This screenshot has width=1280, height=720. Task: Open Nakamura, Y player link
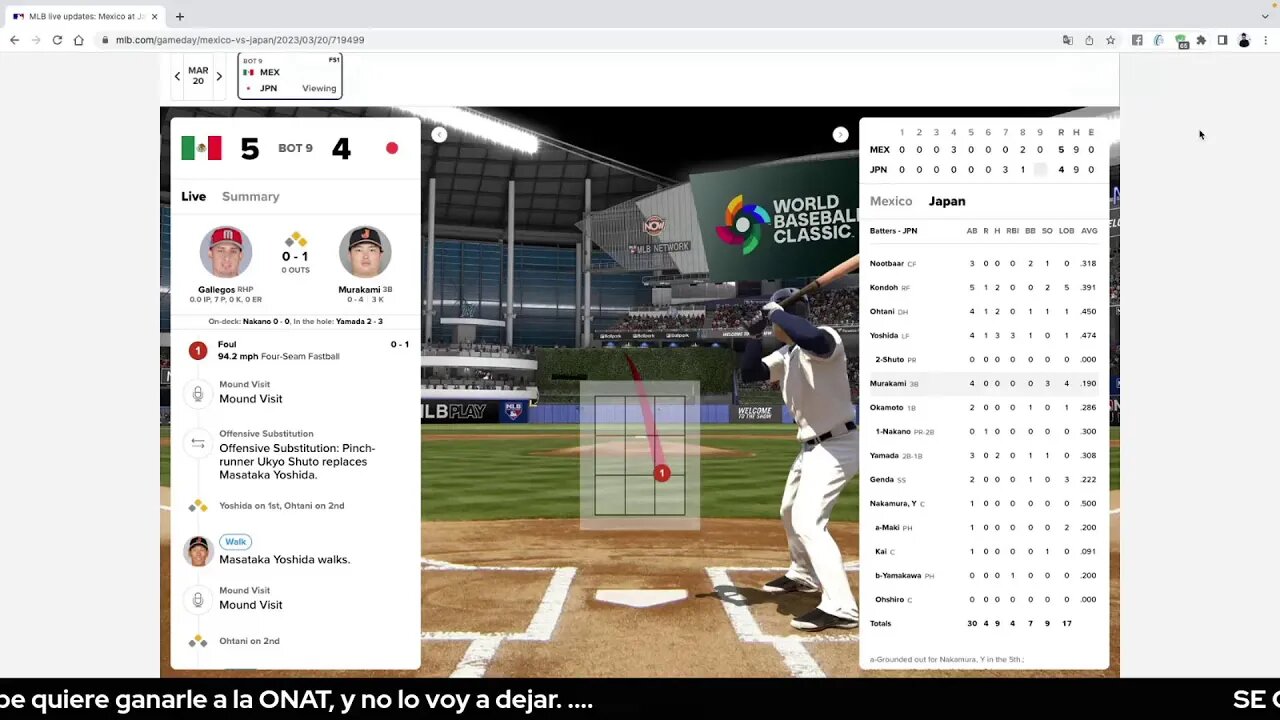(x=893, y=503)
